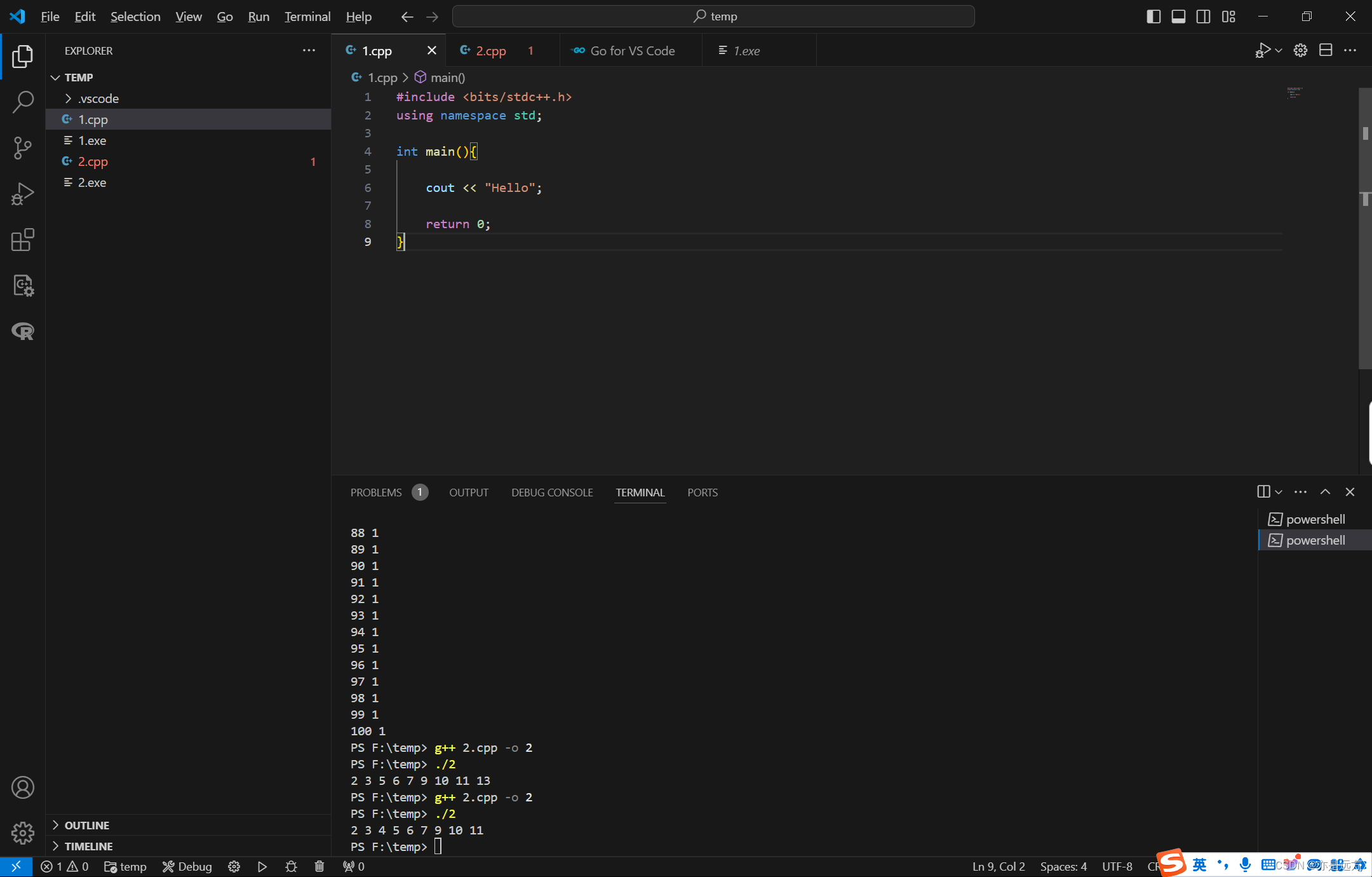Open the Source Control view
The height and width of the screenshot is (877, 1372).
click(23, 147)
